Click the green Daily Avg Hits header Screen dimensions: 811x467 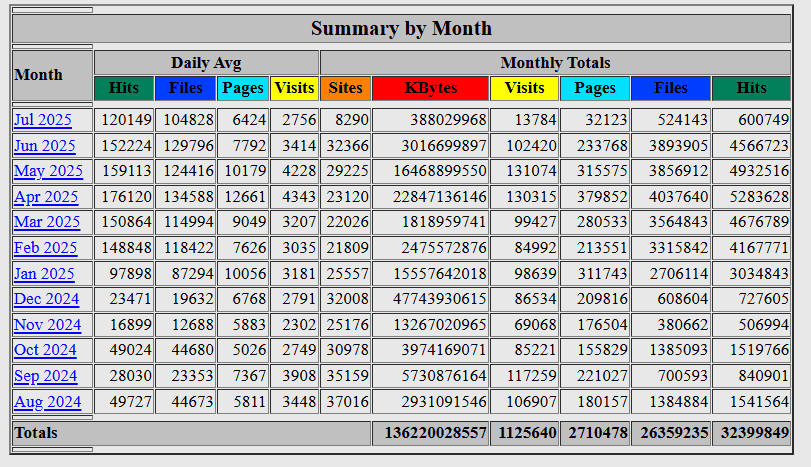pos(124,88)
